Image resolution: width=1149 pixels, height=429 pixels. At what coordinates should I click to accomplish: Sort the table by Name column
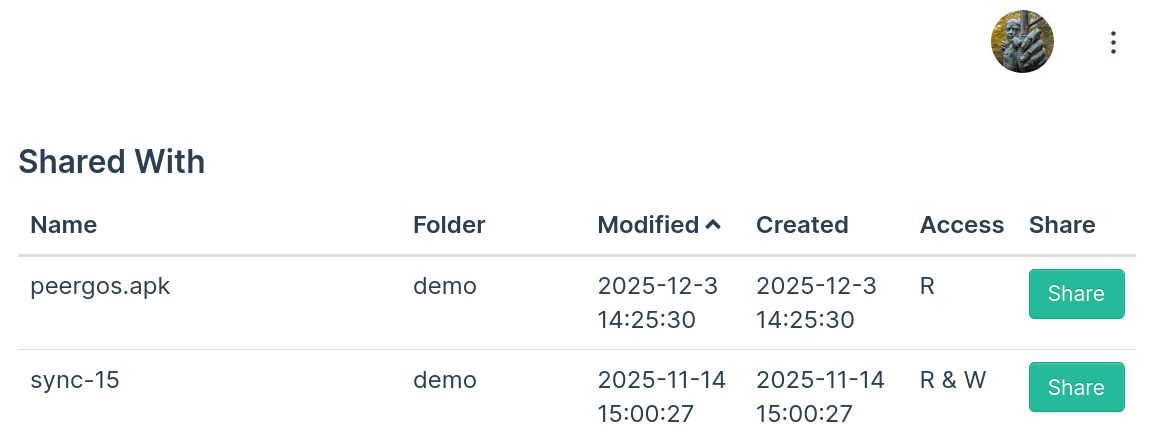(x=64, y=225)
